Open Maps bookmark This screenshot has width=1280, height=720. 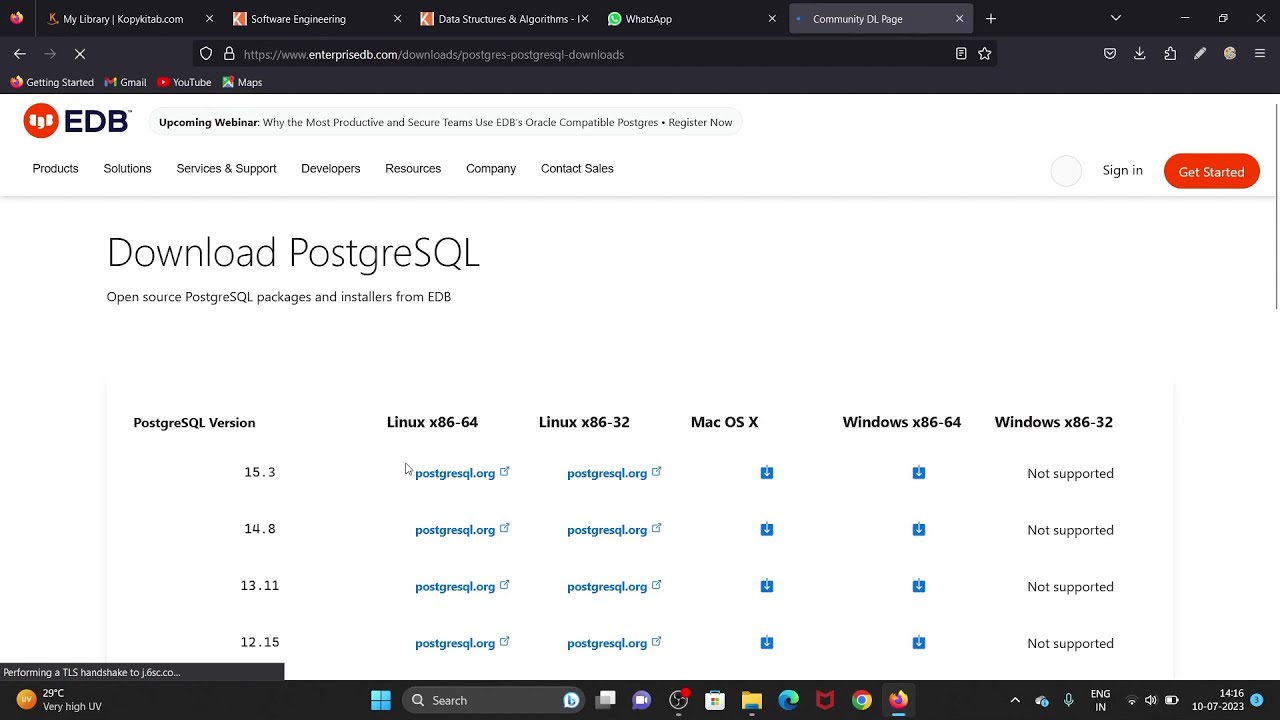pos(242,82)
